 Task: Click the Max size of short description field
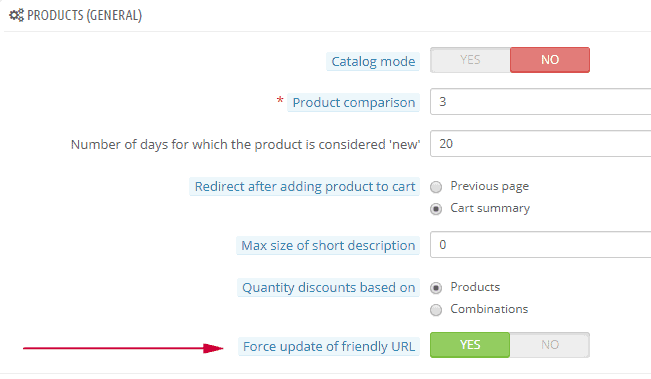pos(541,245)
